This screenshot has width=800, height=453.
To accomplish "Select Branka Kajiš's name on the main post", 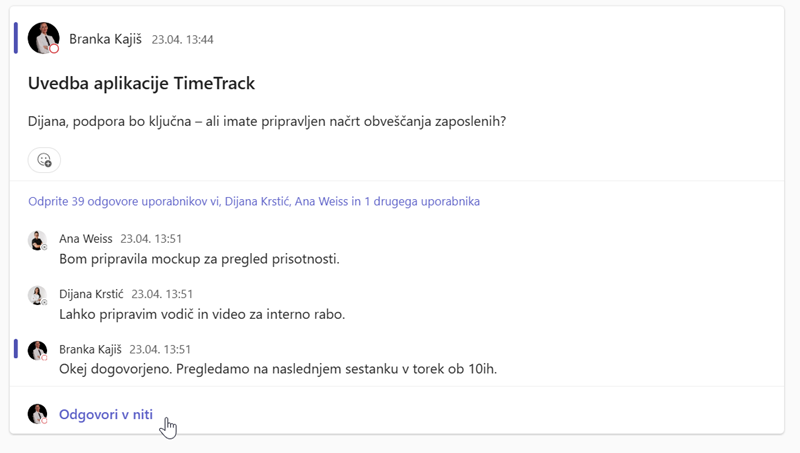I will click(x=105, y=39).
